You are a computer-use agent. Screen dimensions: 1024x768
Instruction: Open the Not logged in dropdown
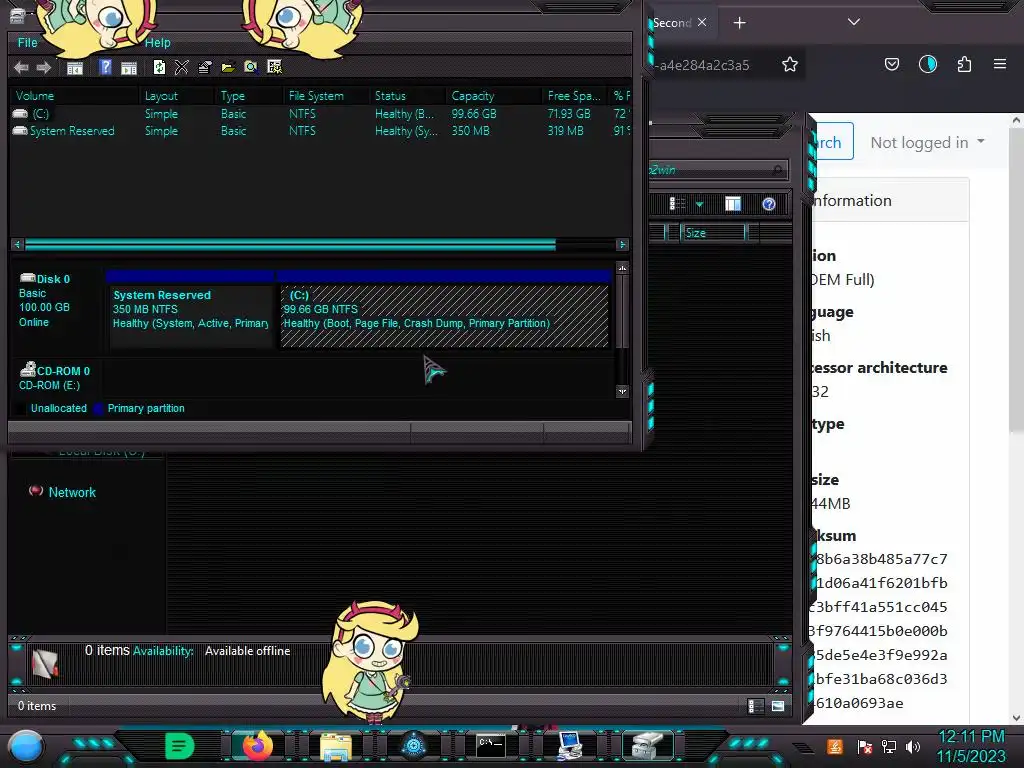[x=927, y=142]
